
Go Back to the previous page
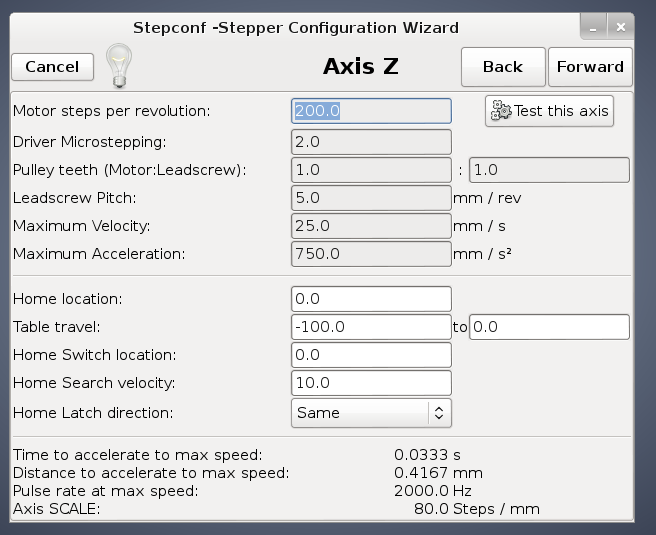point(502,67)
